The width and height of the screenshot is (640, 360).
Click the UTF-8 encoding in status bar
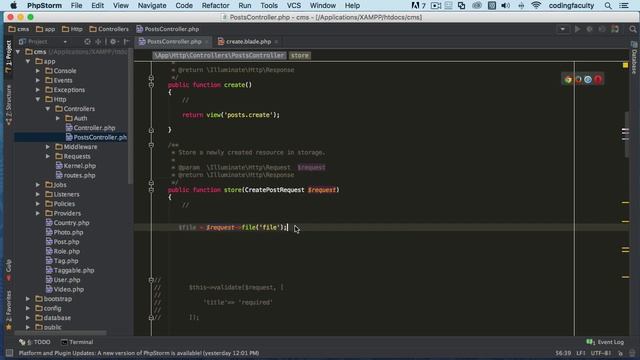[x=600, y=353]
